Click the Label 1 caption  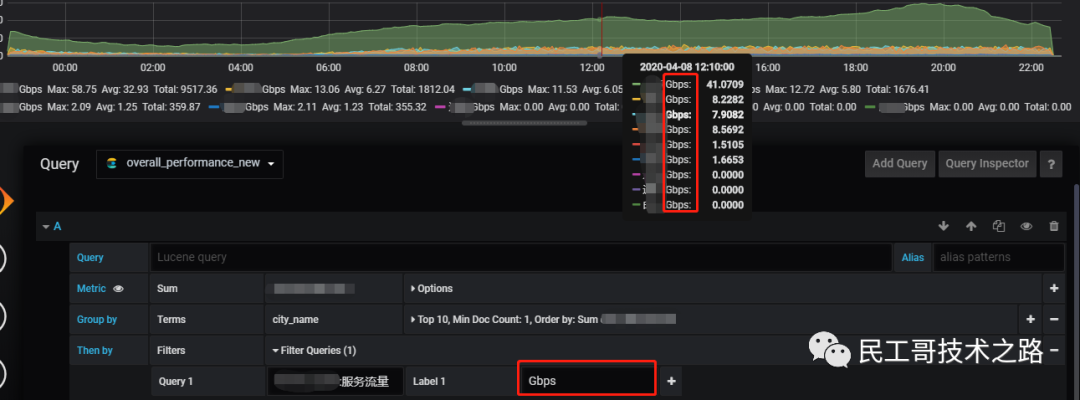click(429, 381)
